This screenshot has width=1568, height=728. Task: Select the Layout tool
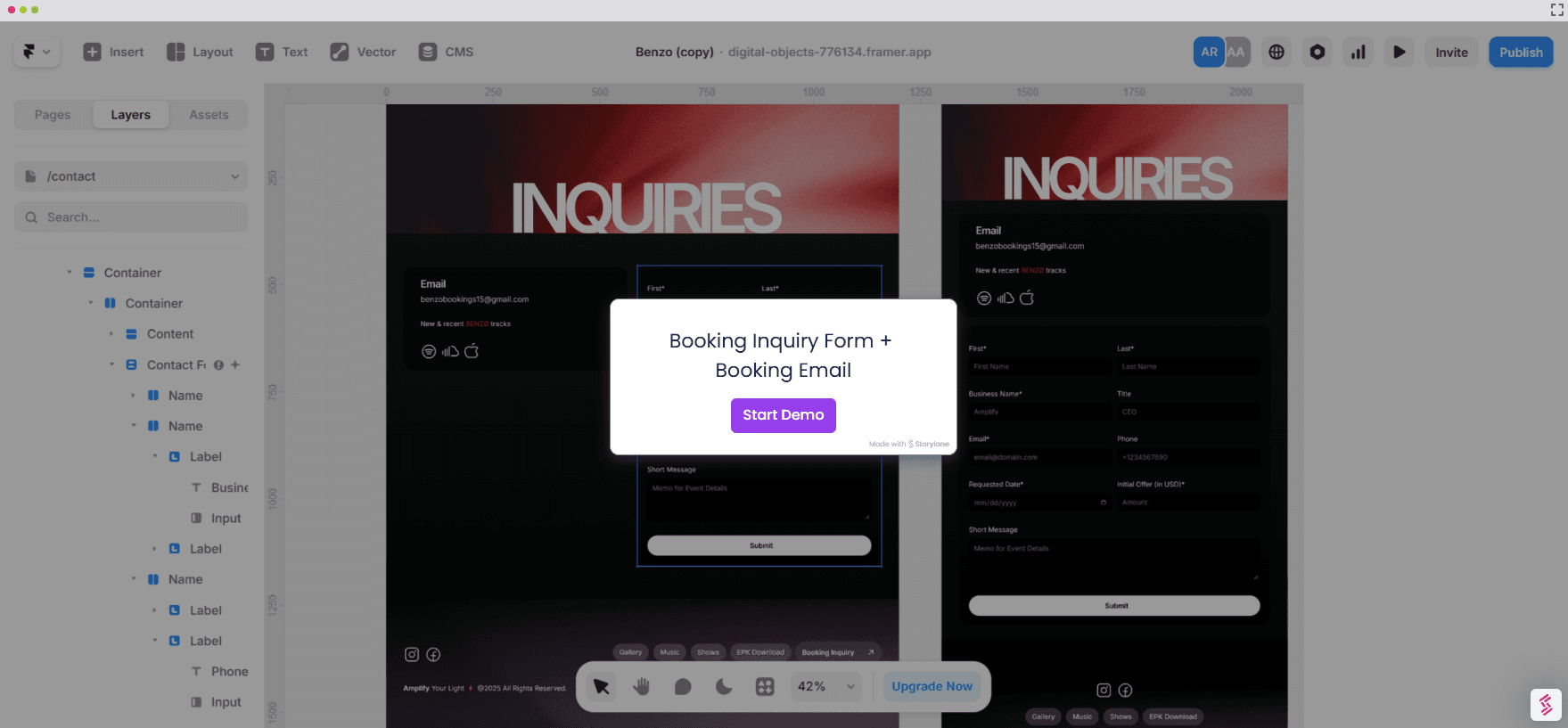point(200,52)
